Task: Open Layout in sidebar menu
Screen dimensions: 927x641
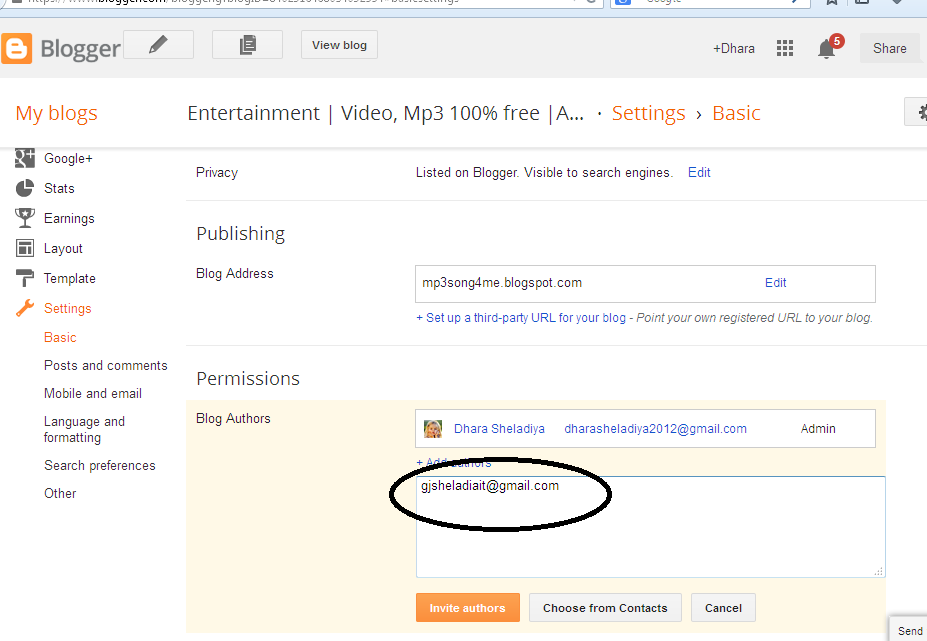Action: tap(63, 248)
